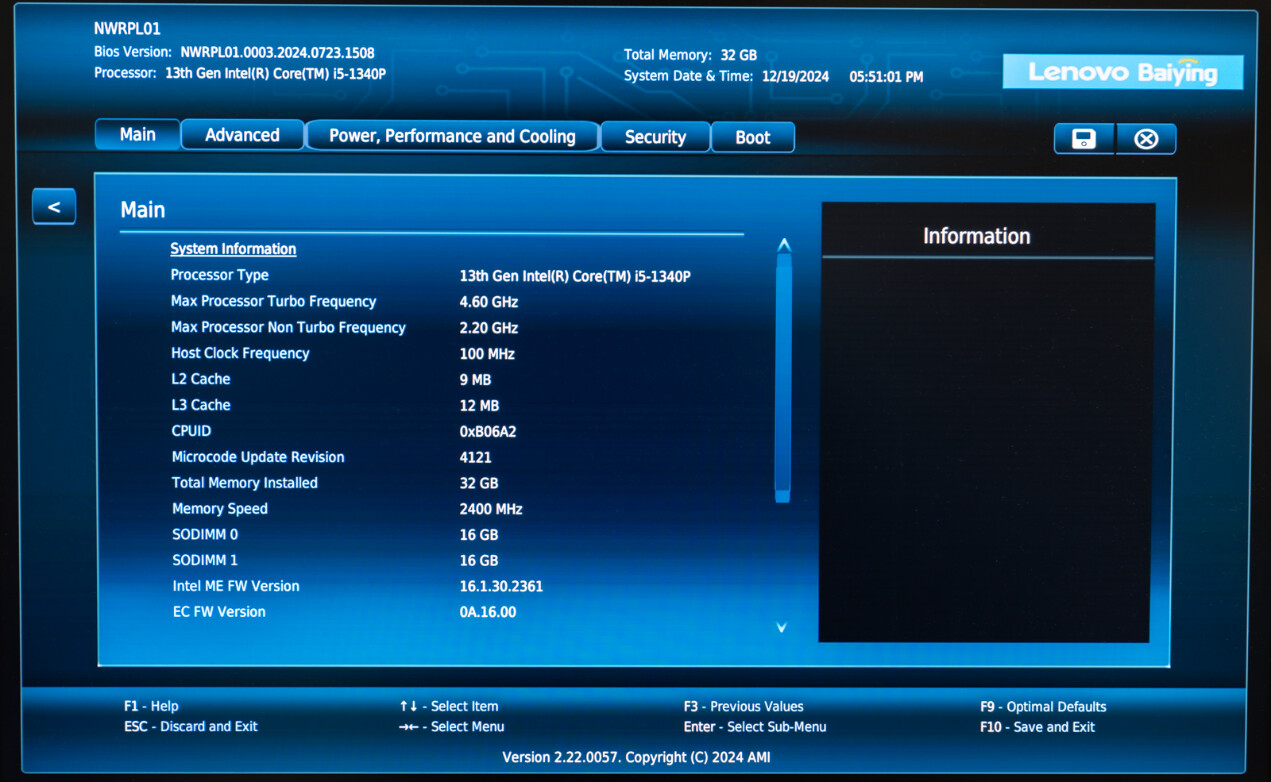1271x782 pixels.
Task: Select the Boot tab
Action: pyautogui.click(x=753, y=137)
